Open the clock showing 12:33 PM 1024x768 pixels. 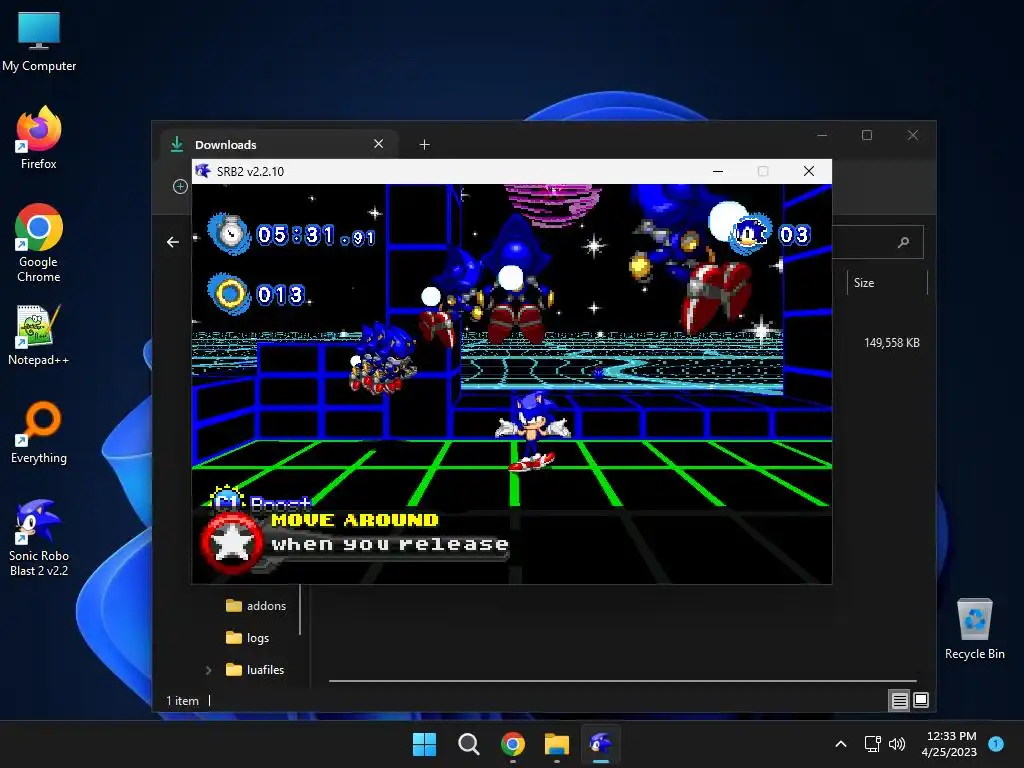pyautogui.click(x=949, y=744)
